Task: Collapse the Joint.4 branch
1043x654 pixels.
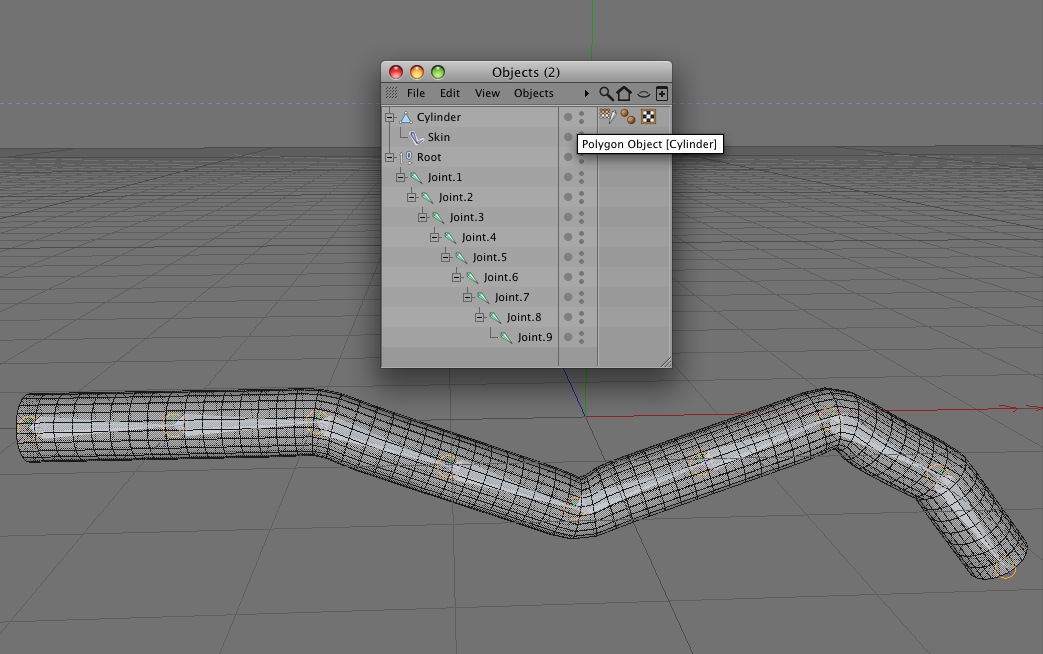Action: (434, 237)
